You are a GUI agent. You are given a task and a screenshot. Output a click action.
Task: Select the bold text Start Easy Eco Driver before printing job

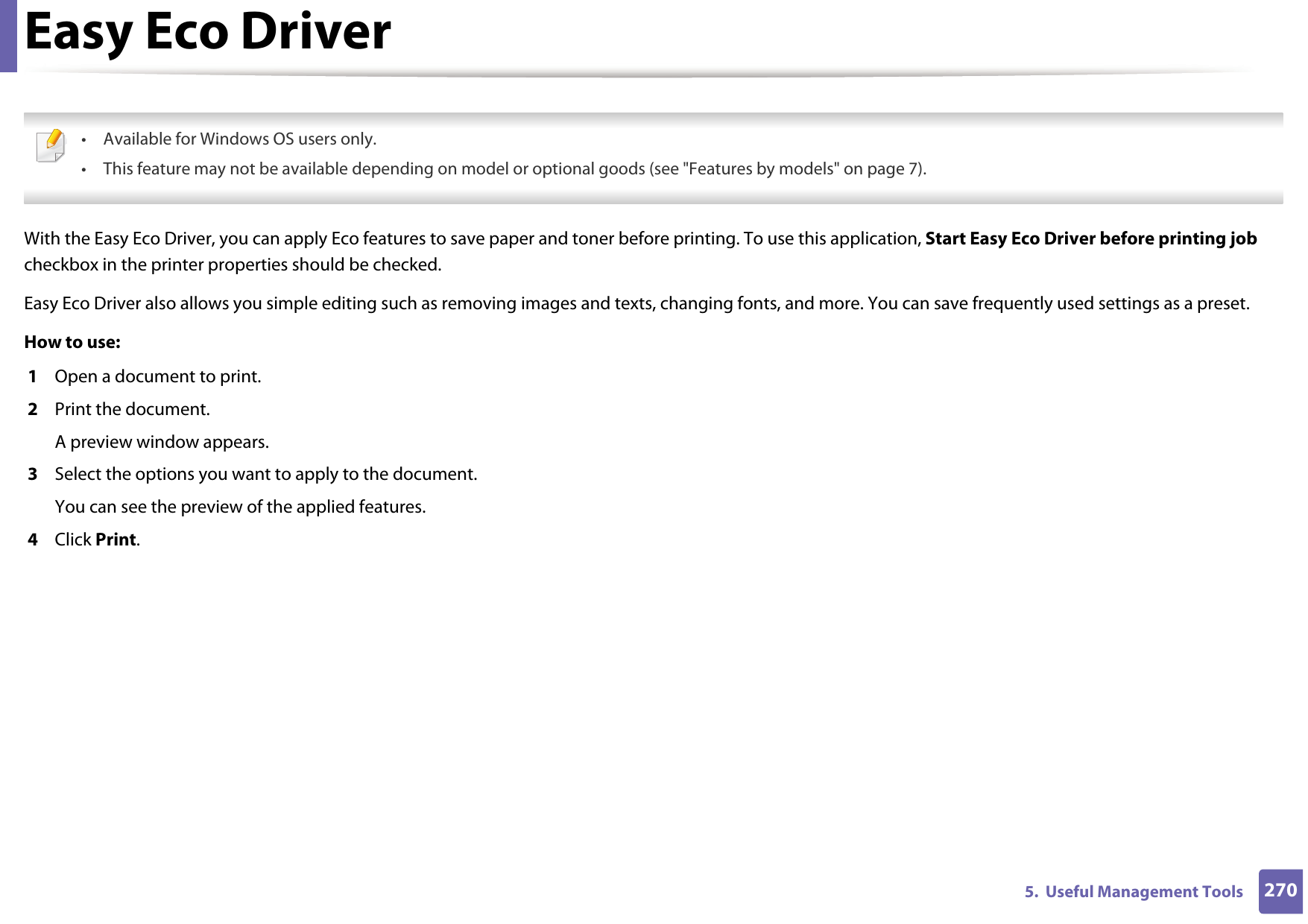coord(1090,238)
